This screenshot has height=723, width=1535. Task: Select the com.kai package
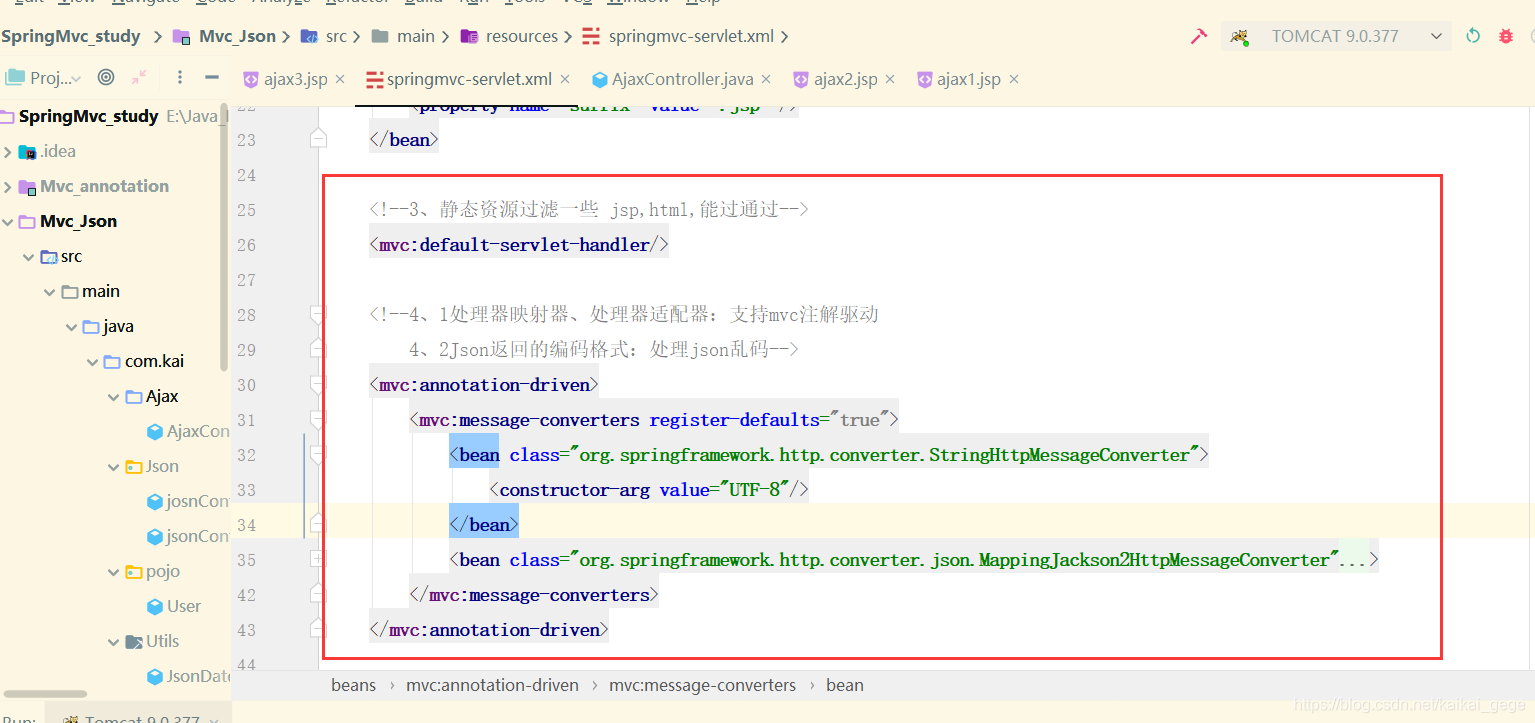coord(154,362)
